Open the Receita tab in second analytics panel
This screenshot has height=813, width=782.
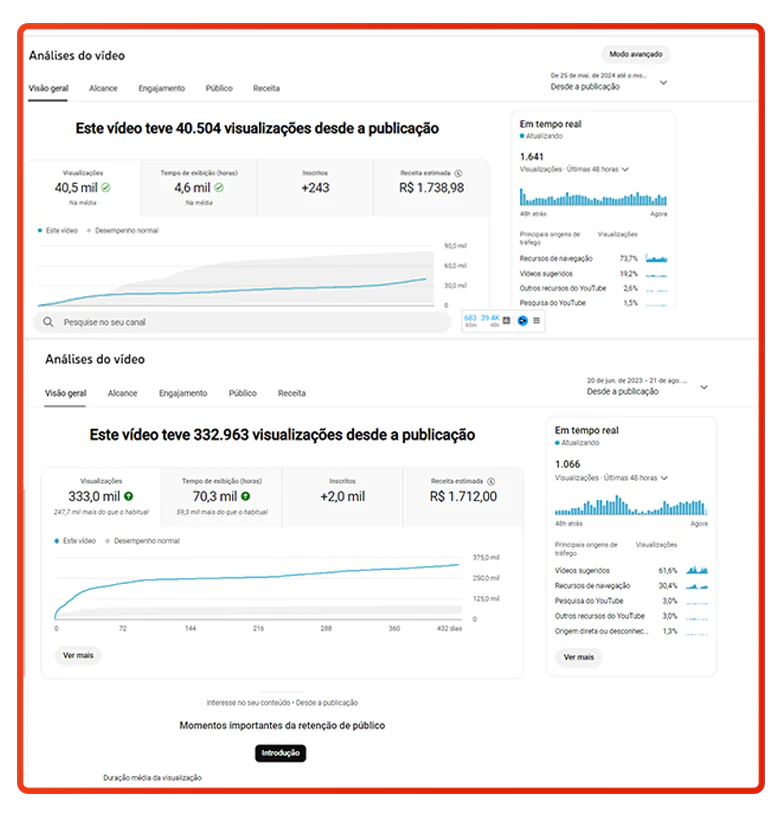click(x=291, y=393)
